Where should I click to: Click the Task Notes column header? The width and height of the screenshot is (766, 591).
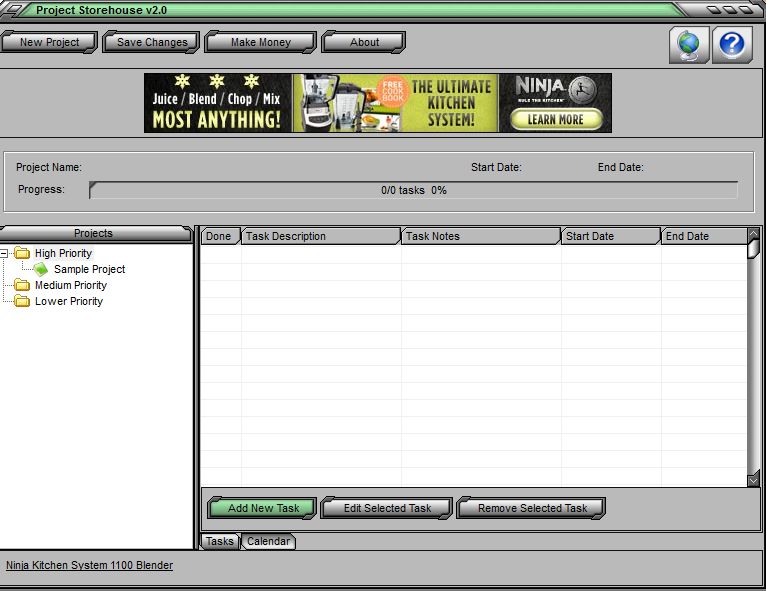[x=481, y=236]
